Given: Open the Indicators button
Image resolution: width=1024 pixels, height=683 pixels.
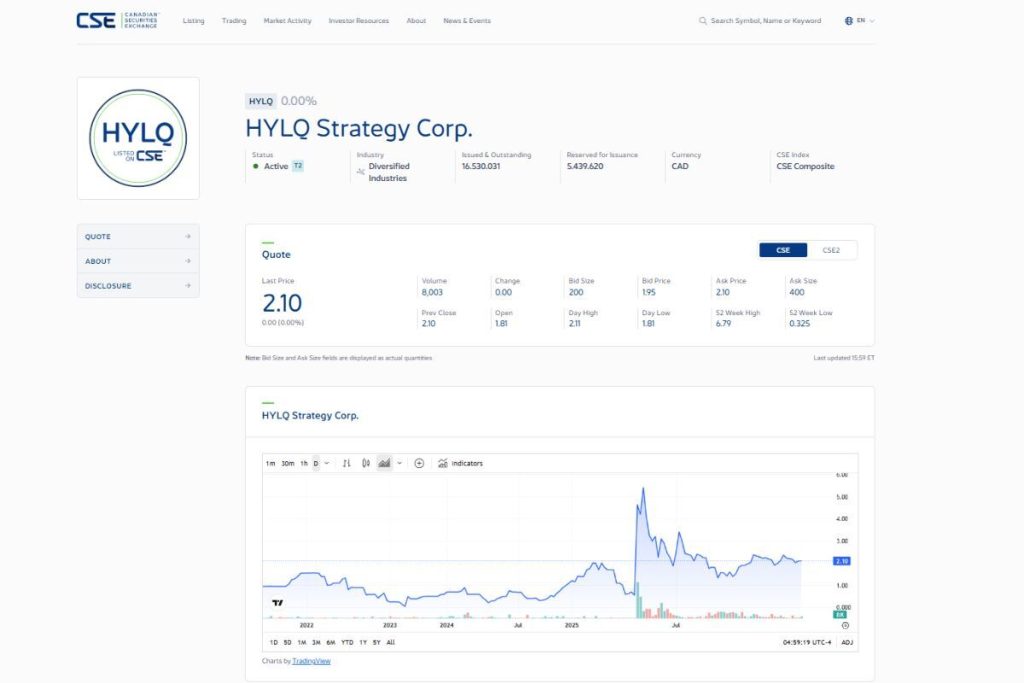Looking at the screenshot, I should [x=460, y=464].
